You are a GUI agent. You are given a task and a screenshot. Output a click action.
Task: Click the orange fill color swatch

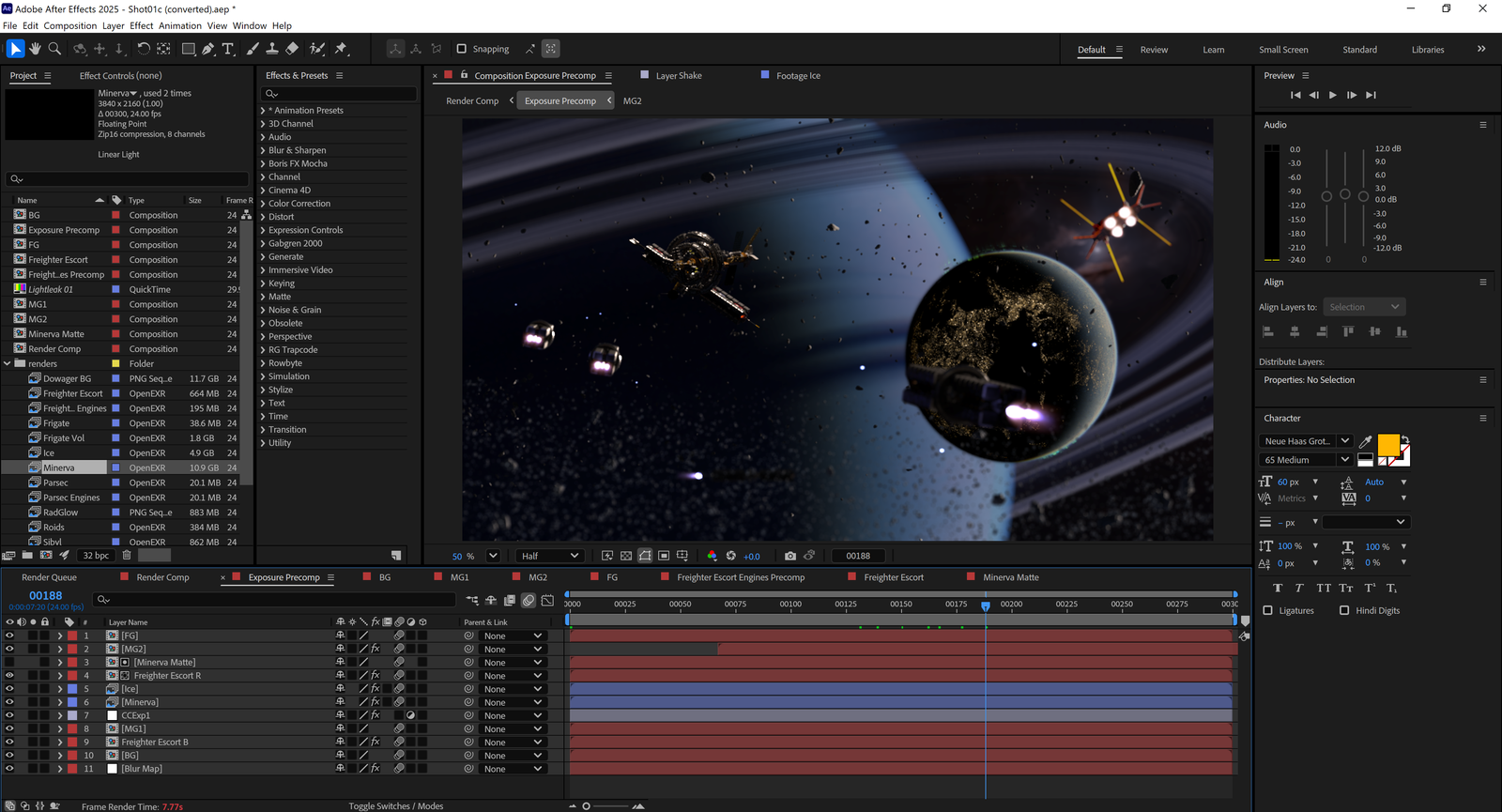(x=1387, y=444)
